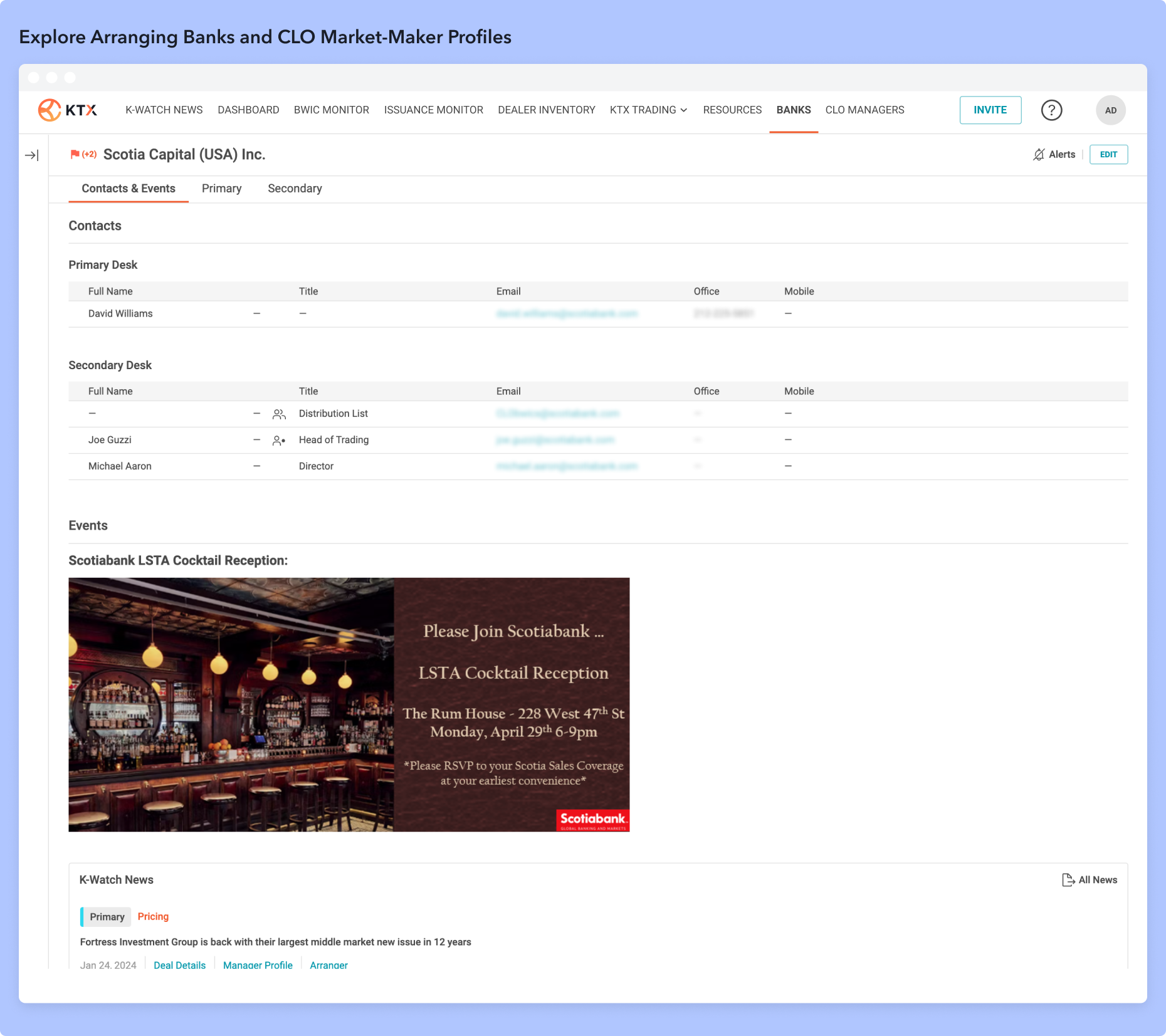The image size is (1166, 1036).
Task: Click the Edit button
Action: (1108, 155)
